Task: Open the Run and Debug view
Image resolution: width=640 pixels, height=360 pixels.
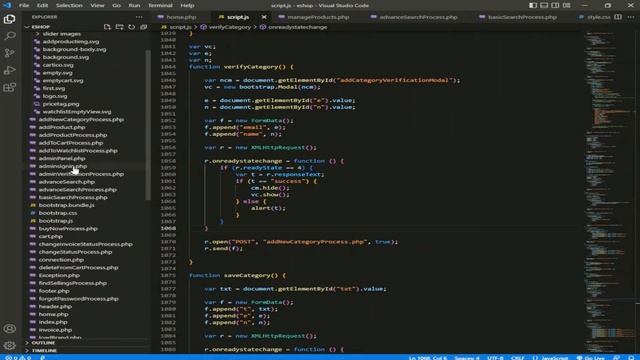Action: point(9,70)
